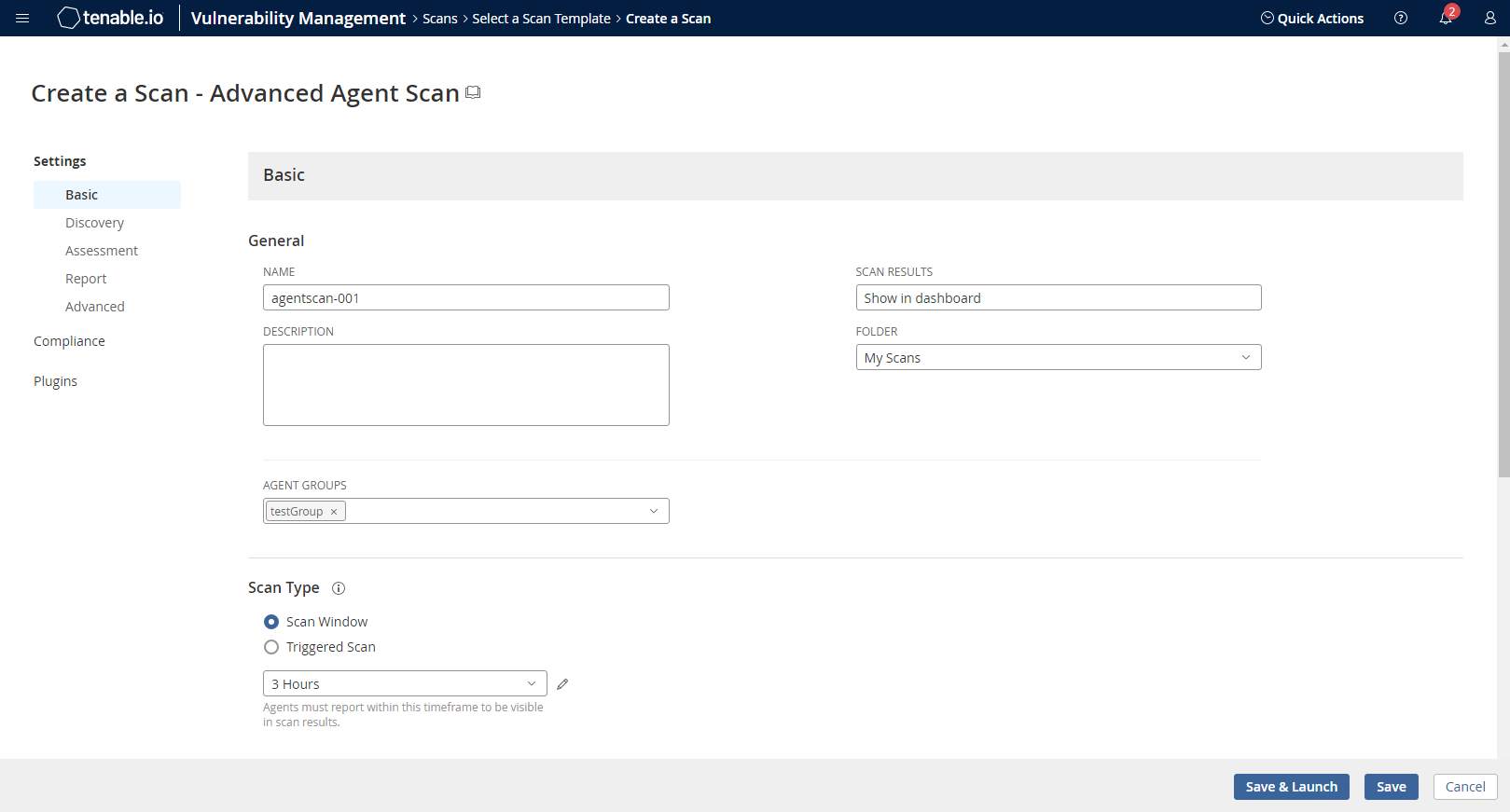Cancel scan creation
The height and width of the screenshot is (812, 1510).
(1464, 787)
